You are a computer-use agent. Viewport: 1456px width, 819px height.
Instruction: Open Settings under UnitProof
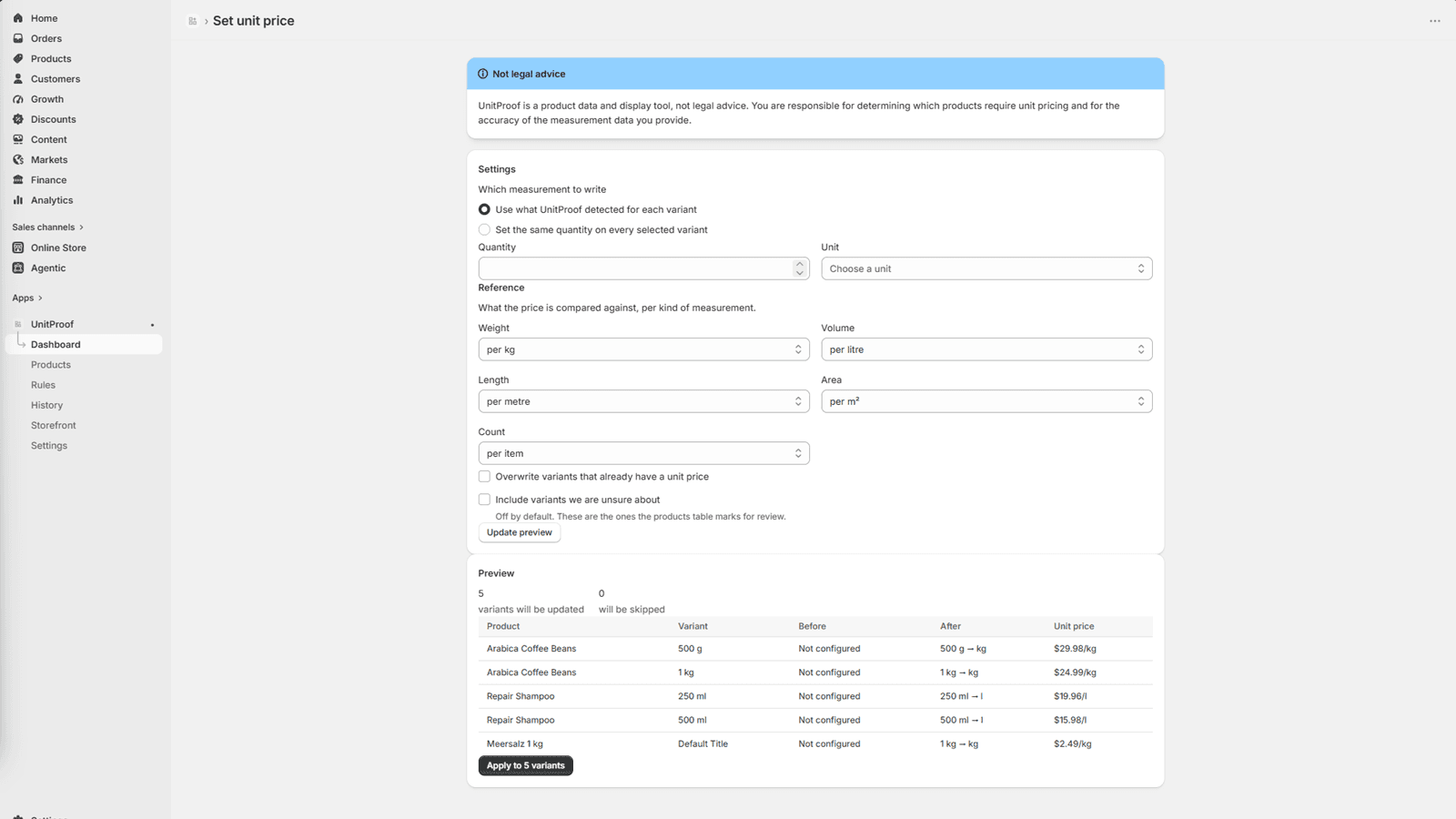coord(49,446)
